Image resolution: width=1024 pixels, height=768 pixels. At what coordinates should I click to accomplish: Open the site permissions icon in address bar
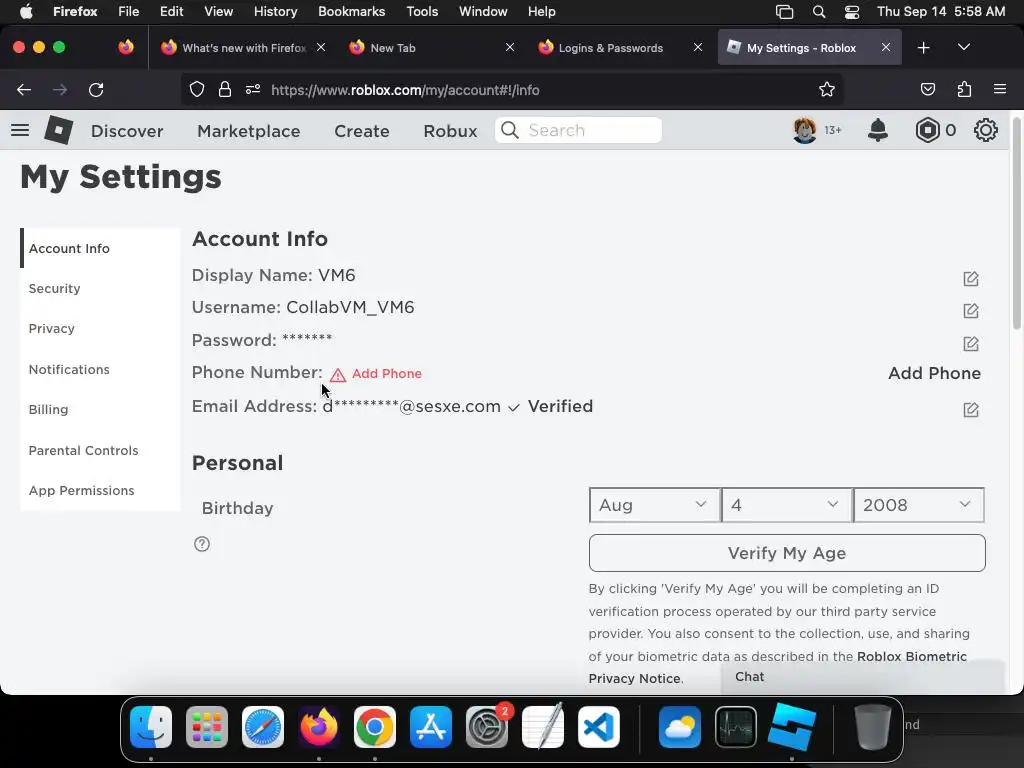tap(253, 89)
